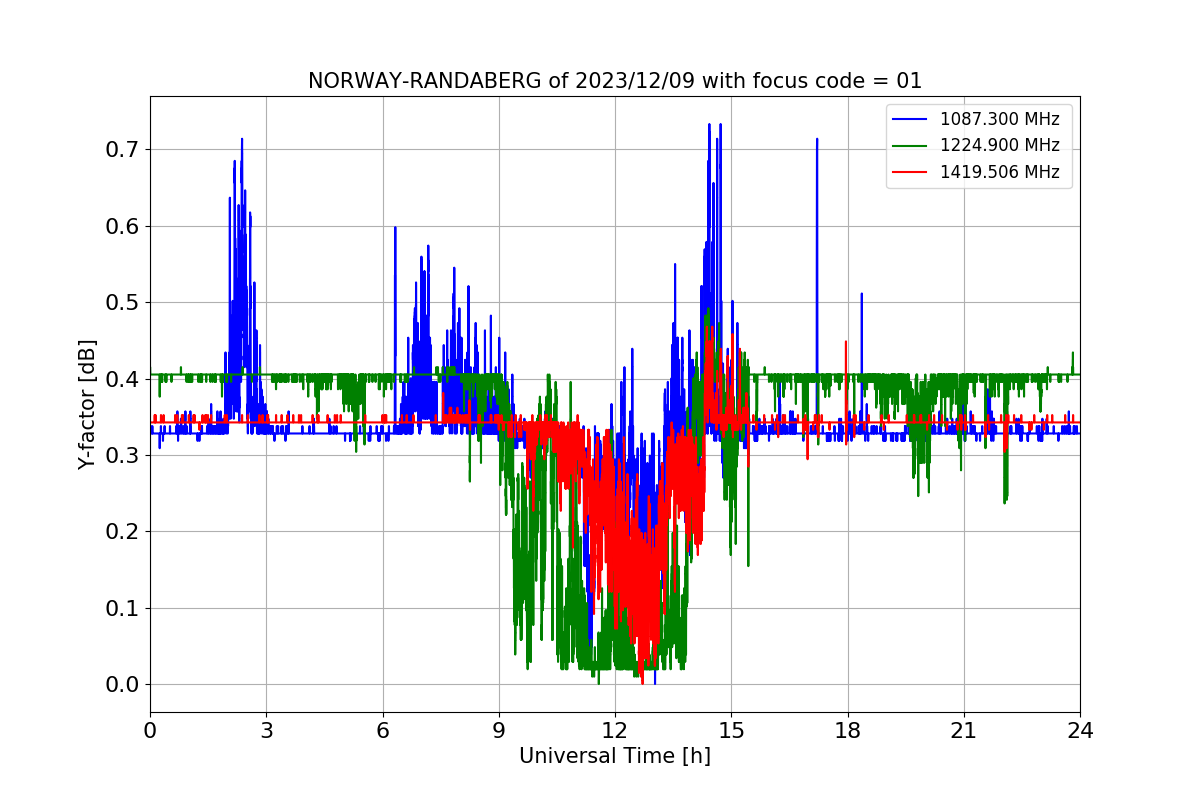
Task: Click the 15 x-axis tick label
Action: coord(731,731)
